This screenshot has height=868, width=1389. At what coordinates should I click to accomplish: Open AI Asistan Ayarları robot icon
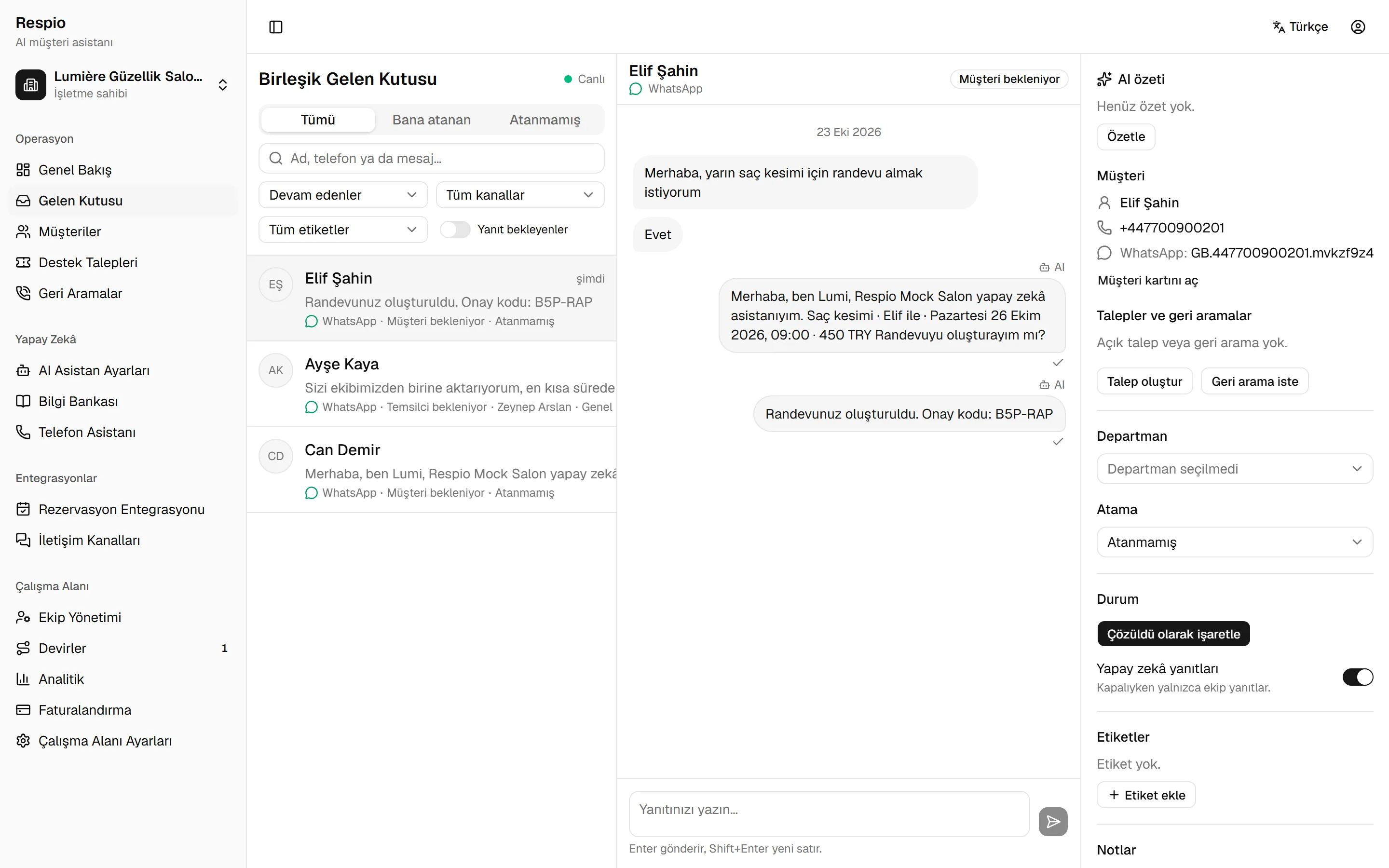coord(23,370)
